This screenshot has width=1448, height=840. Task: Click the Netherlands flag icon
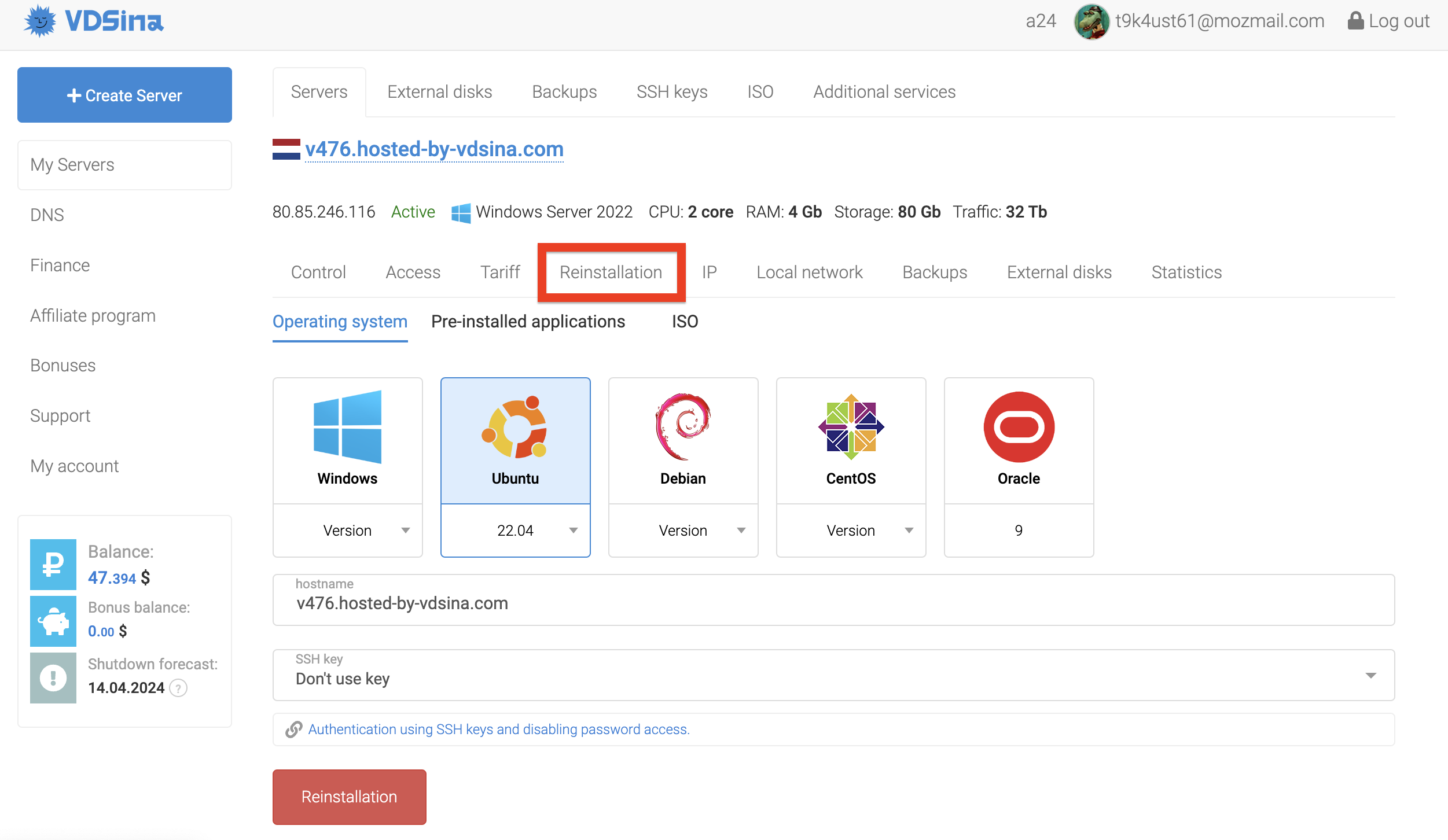point(286,149)
